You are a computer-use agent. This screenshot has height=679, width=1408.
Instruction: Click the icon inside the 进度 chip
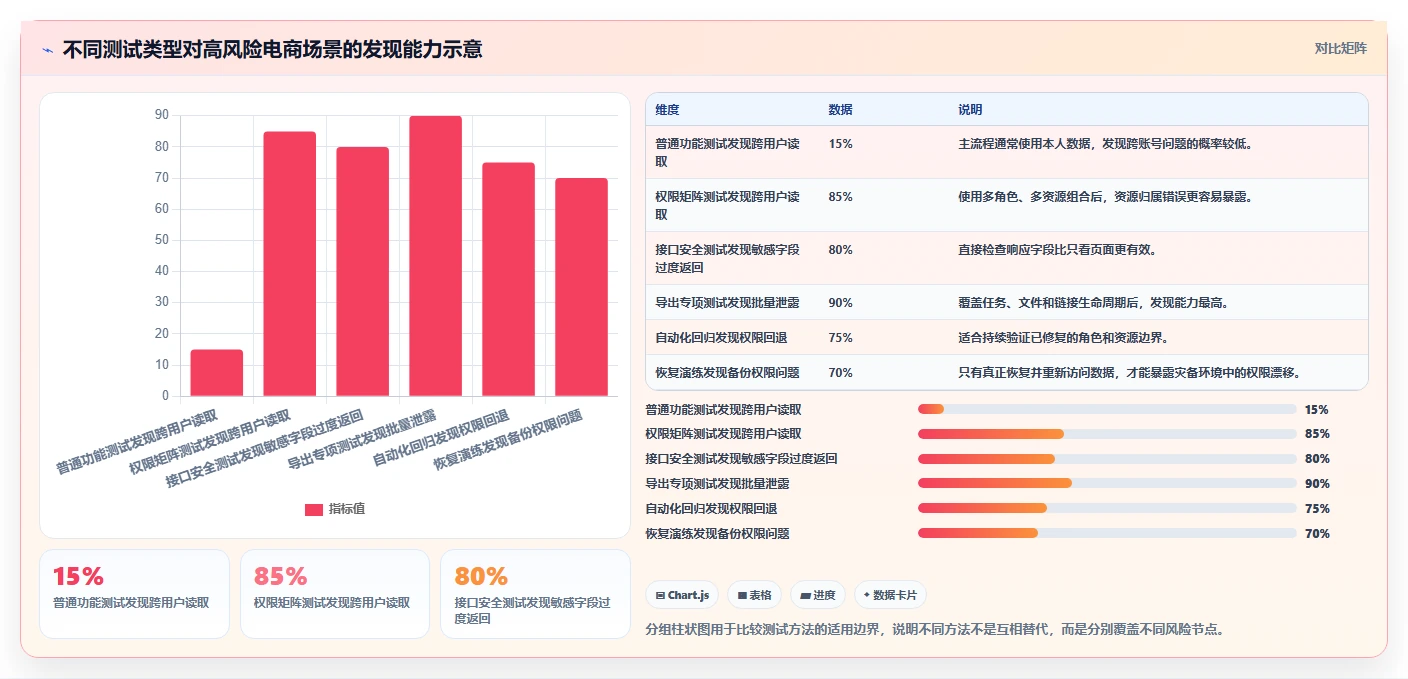tap(805, 595)
